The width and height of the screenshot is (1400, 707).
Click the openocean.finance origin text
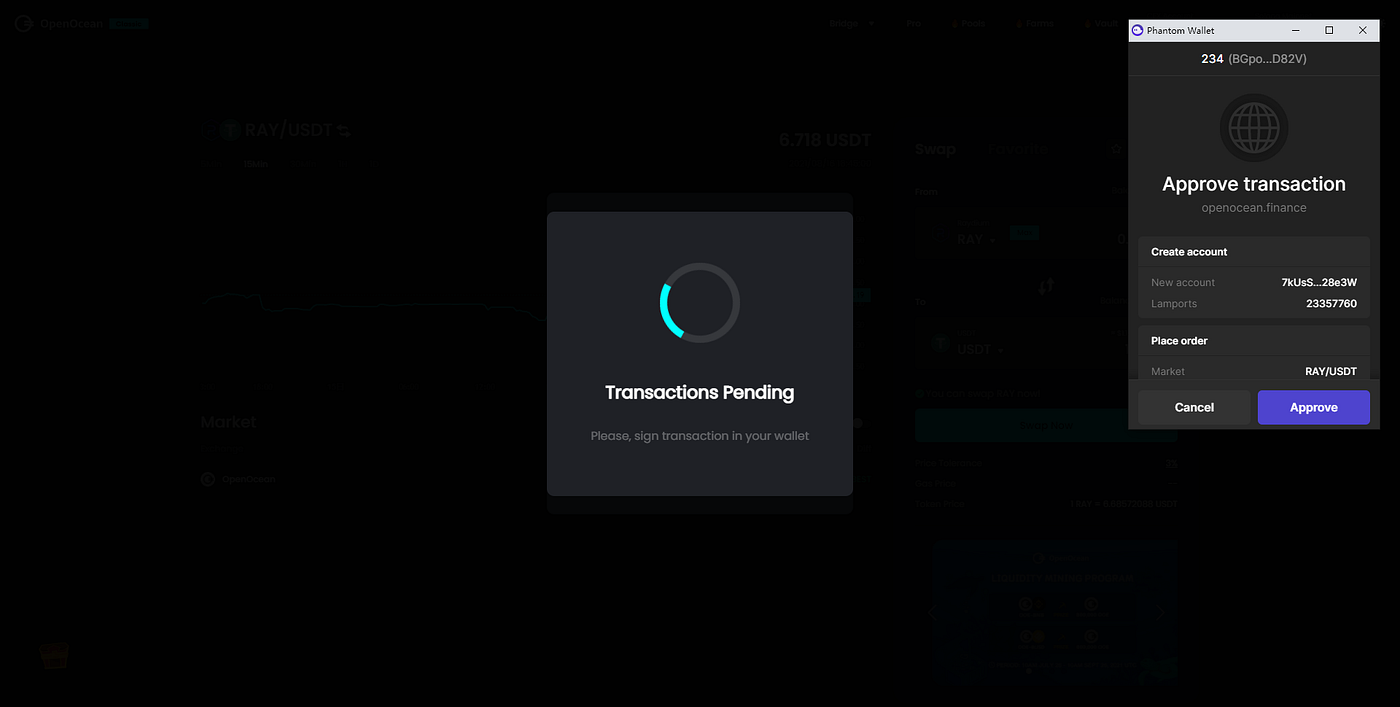[x=1254, y=208]
